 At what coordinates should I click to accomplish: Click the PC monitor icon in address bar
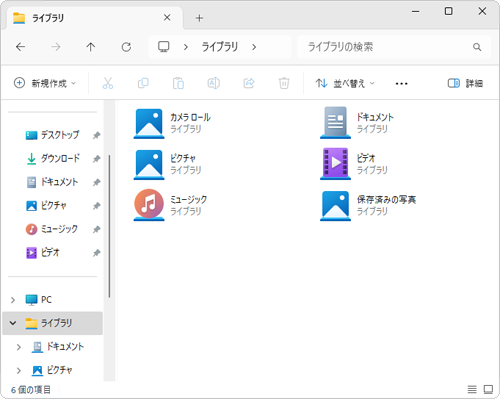[x=164, y=47]
